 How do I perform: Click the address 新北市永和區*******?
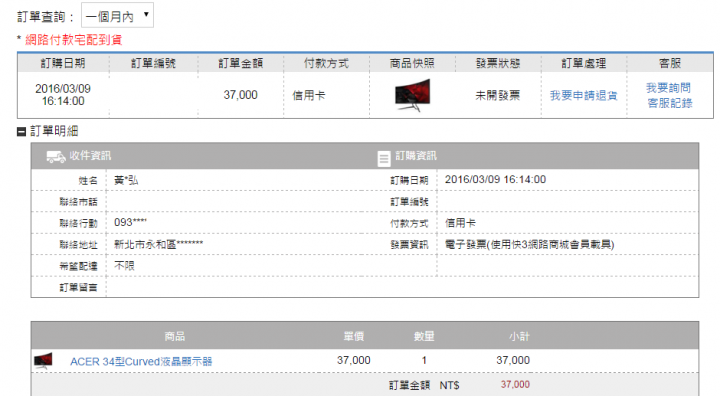158,244
